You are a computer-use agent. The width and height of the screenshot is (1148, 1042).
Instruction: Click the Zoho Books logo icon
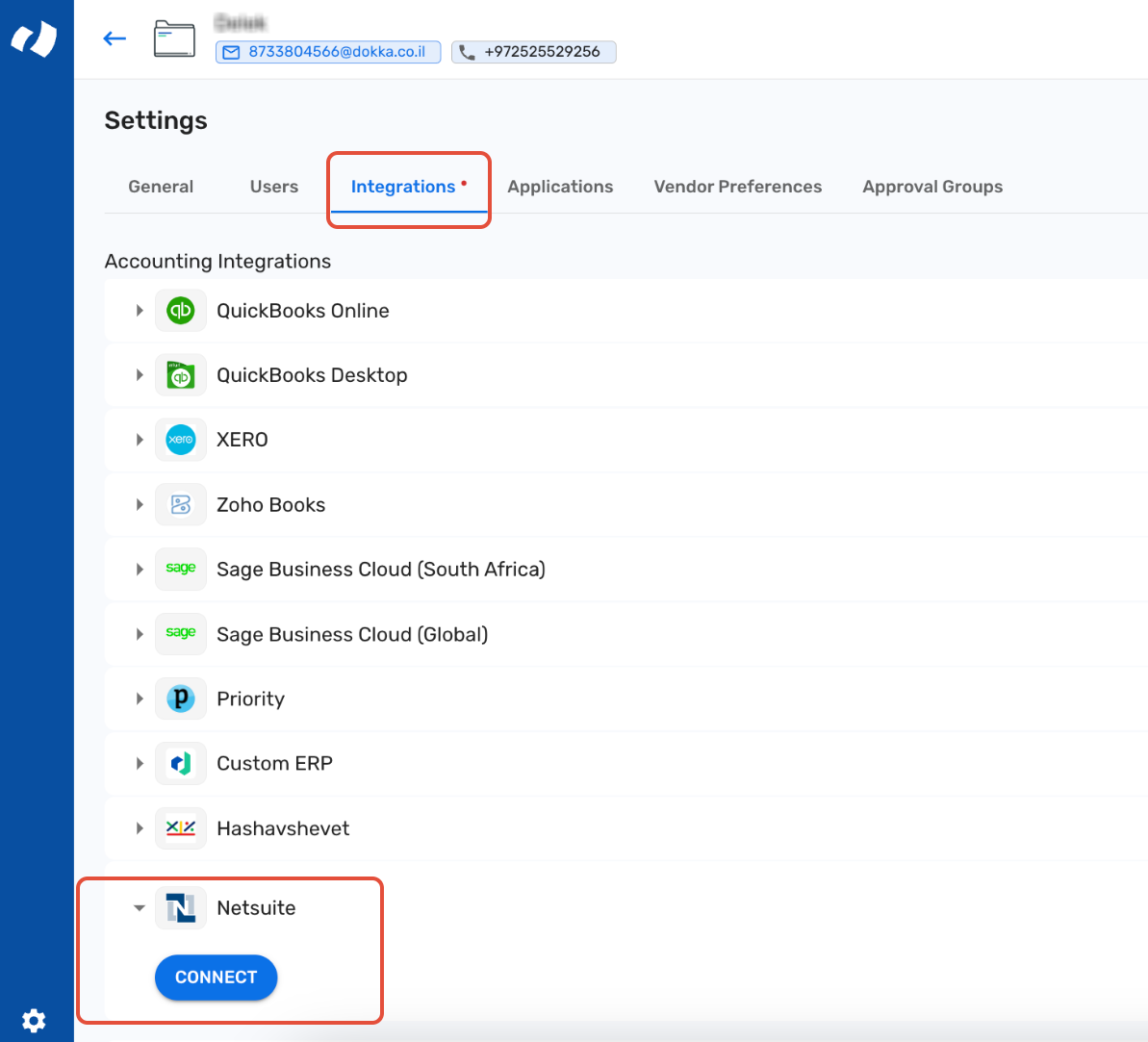pos(181,504)
